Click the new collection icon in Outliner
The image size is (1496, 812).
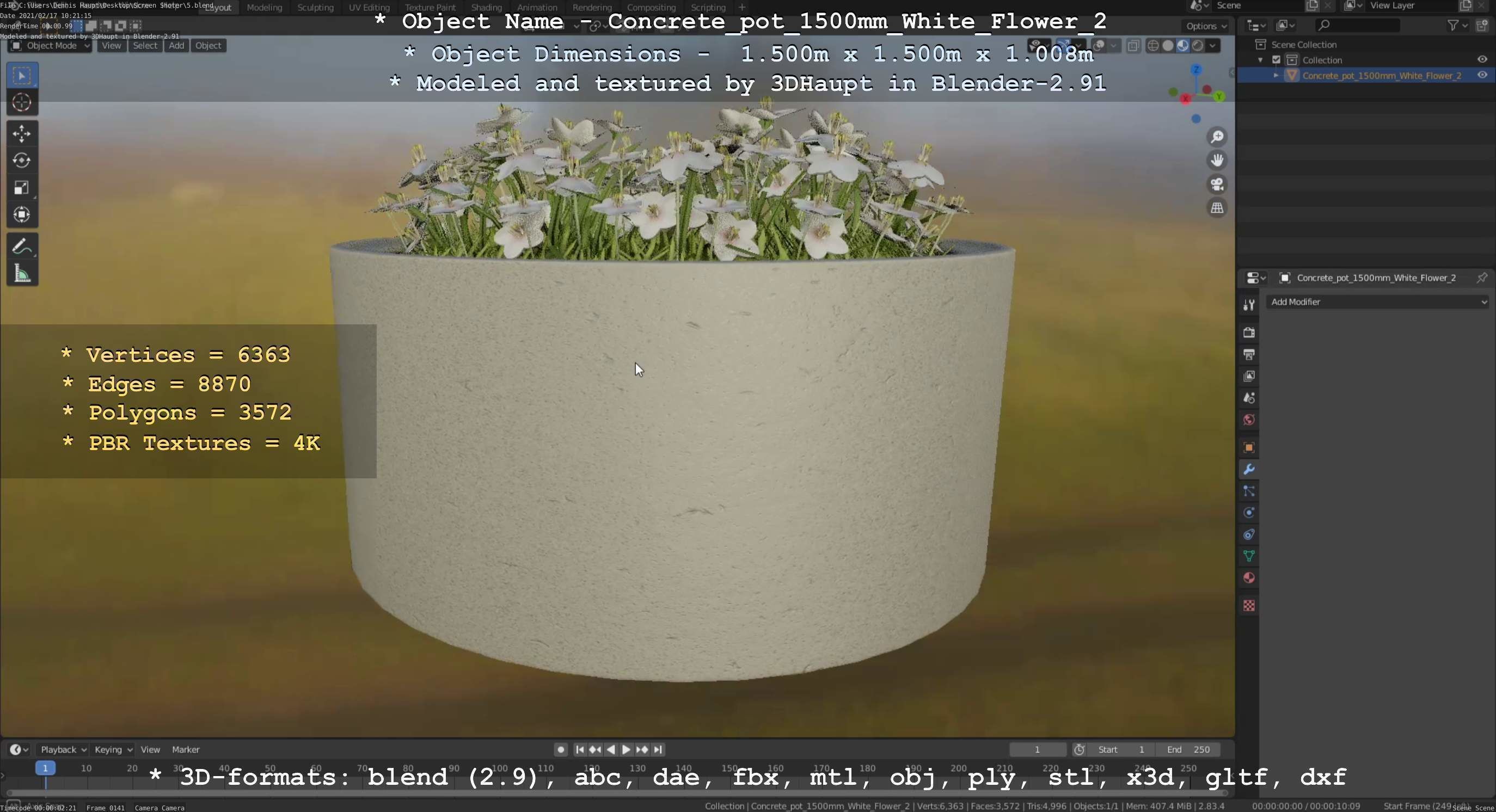[x=1481, y=25]
